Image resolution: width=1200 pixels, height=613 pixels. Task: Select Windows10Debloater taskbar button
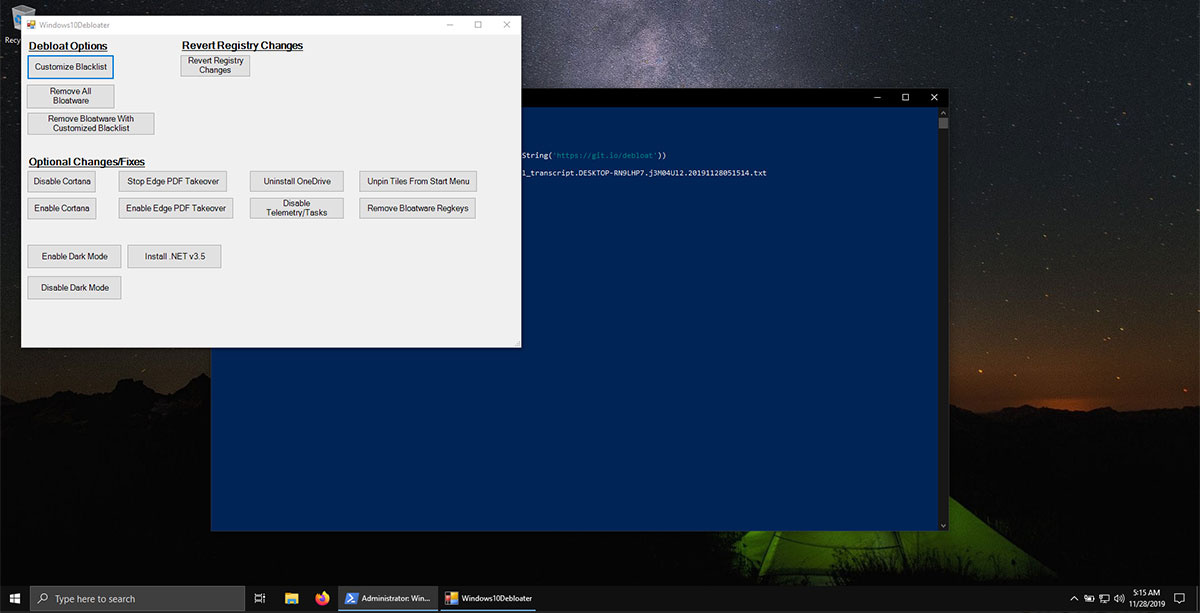click(489, 598)
